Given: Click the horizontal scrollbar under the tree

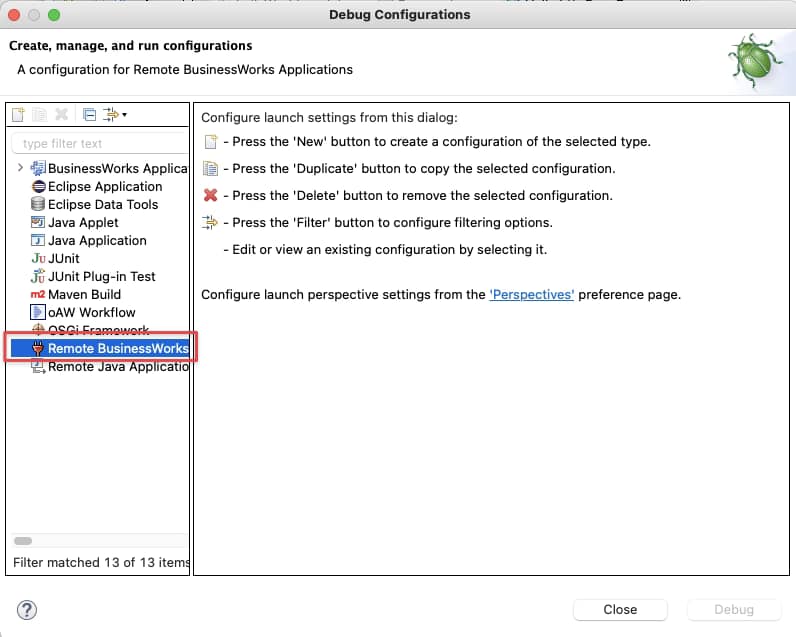Looking at the screenshot, I should click(x=23, y=541).
